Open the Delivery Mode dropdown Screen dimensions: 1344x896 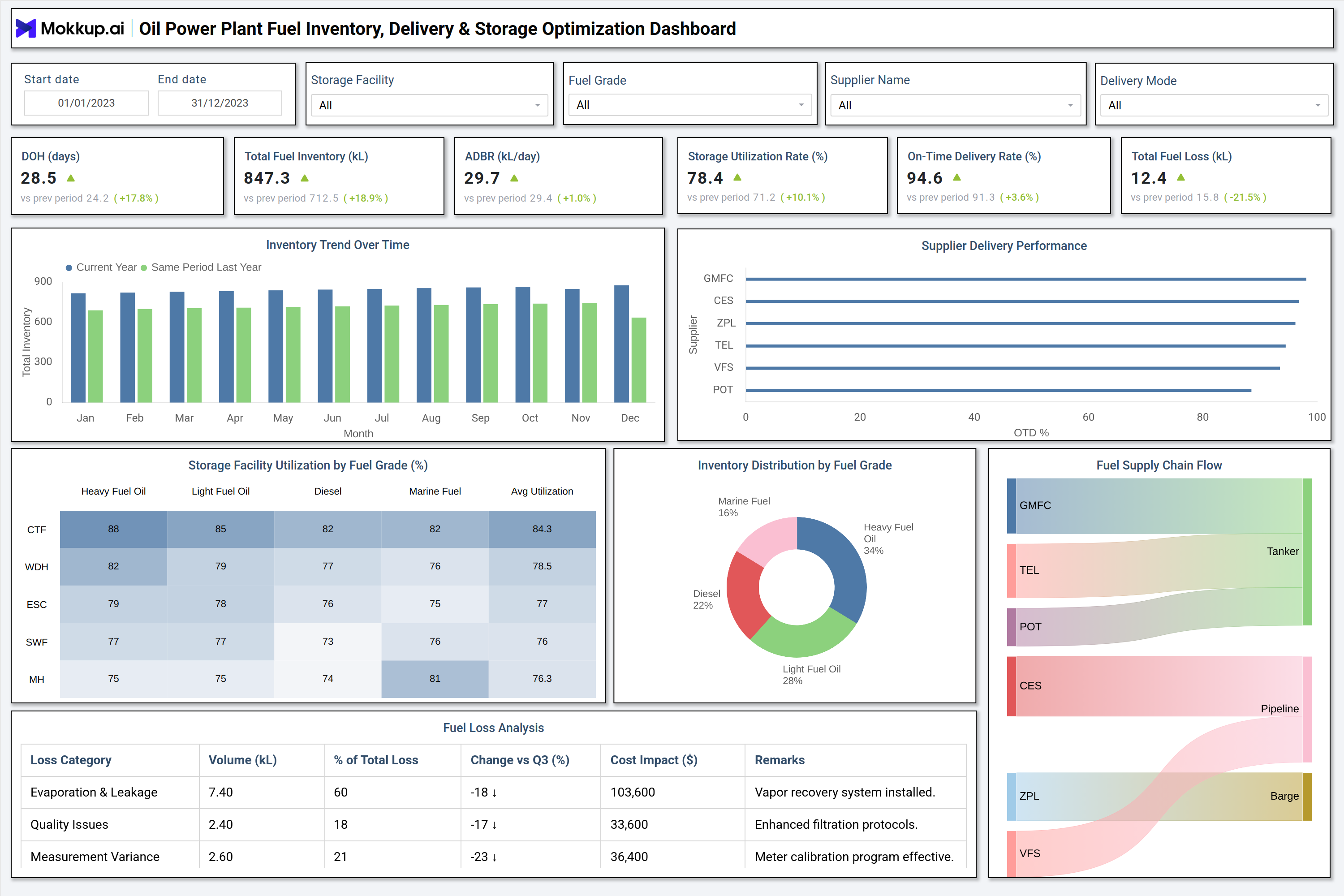(1214, 105)
